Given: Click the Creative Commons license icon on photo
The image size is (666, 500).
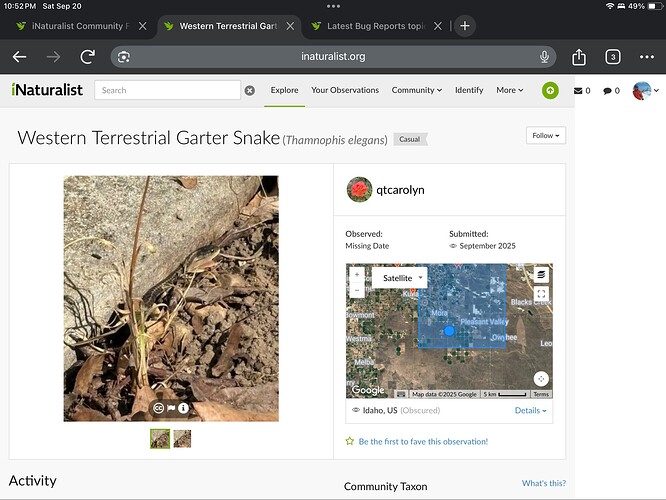Looking at the screenshot, I should 158,408.
